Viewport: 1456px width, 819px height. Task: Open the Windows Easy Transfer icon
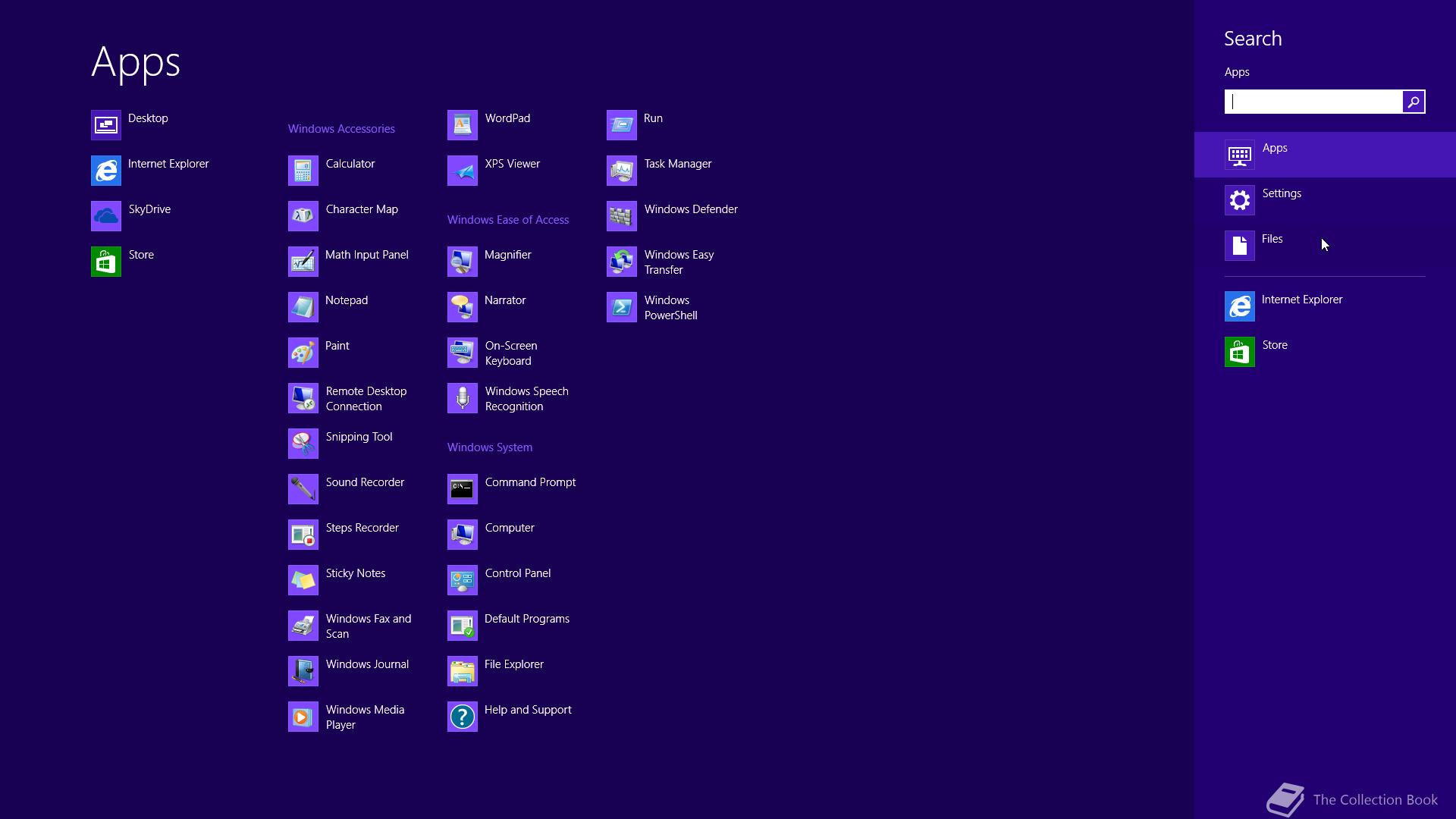tap(622, 262)
